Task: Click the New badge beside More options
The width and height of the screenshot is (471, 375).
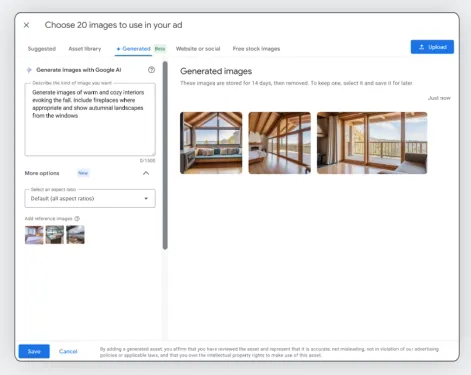Action: tap(83, 173)
